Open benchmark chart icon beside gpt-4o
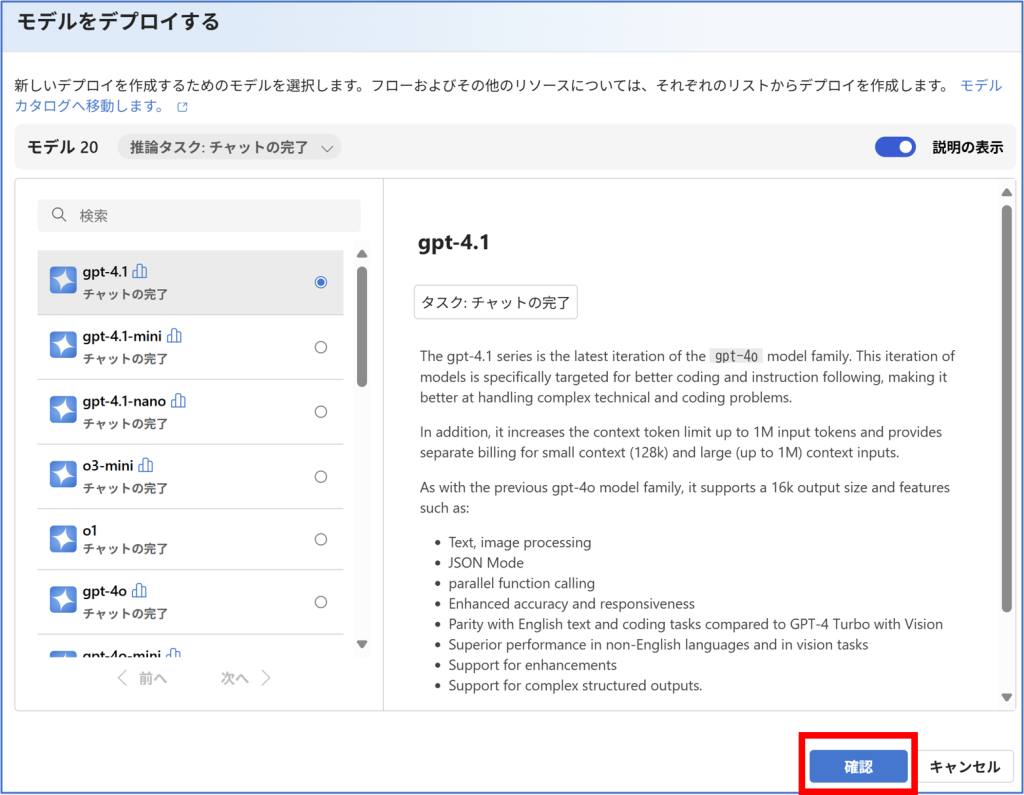This screenshot has height=795, width=1024. click(139, 591)
